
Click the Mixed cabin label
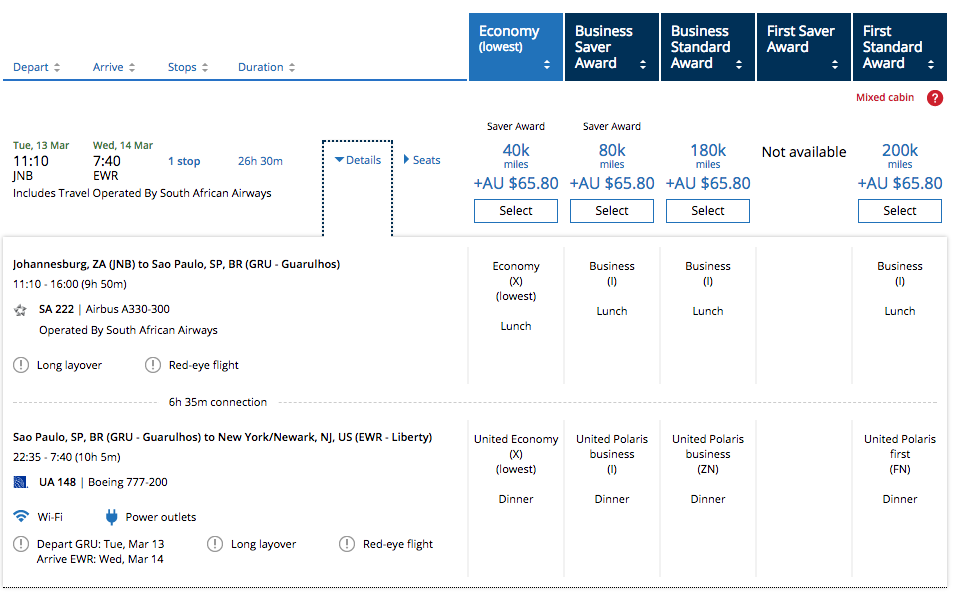(x=884, y=97)
